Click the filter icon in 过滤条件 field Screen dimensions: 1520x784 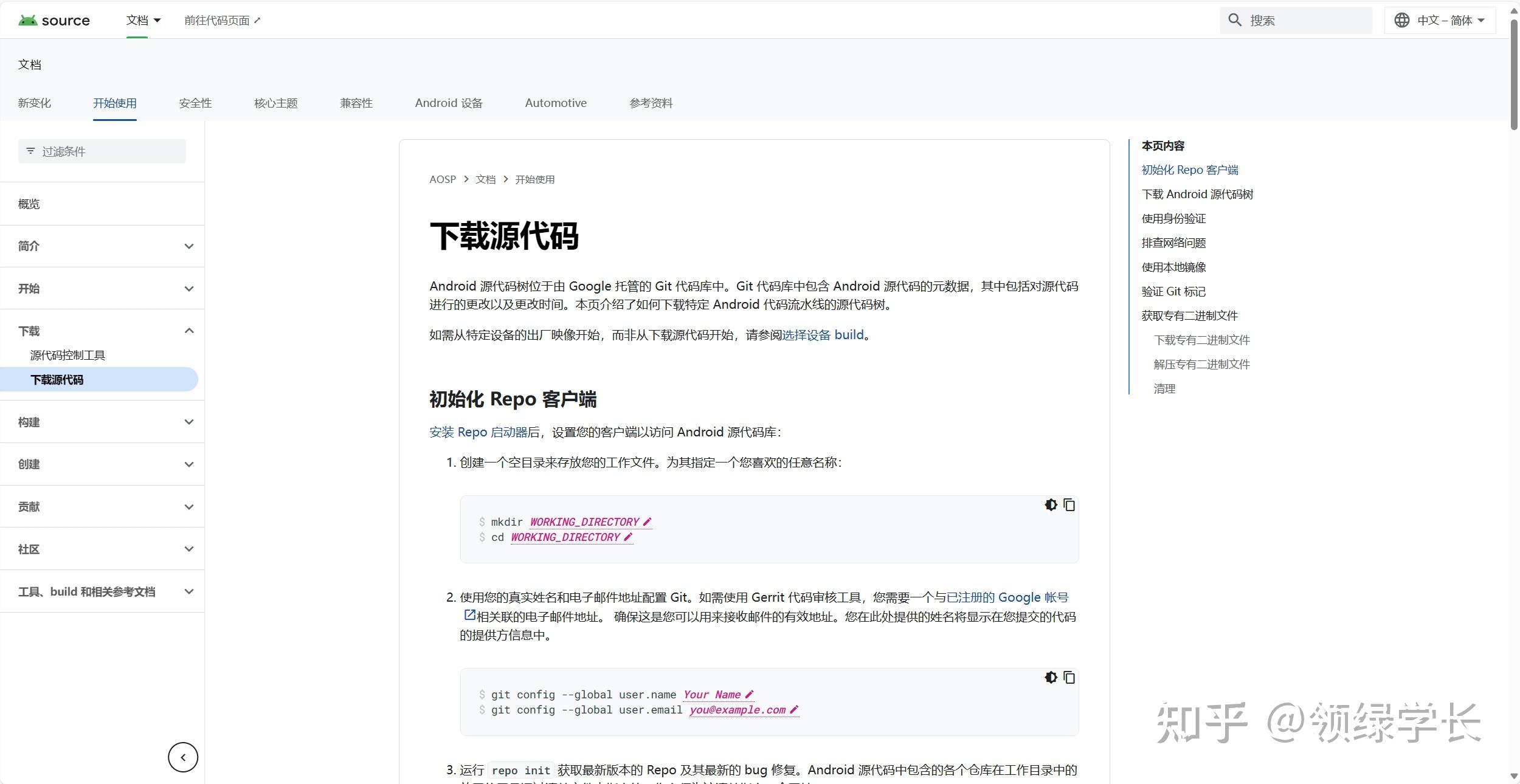click(x=31, y=151)
